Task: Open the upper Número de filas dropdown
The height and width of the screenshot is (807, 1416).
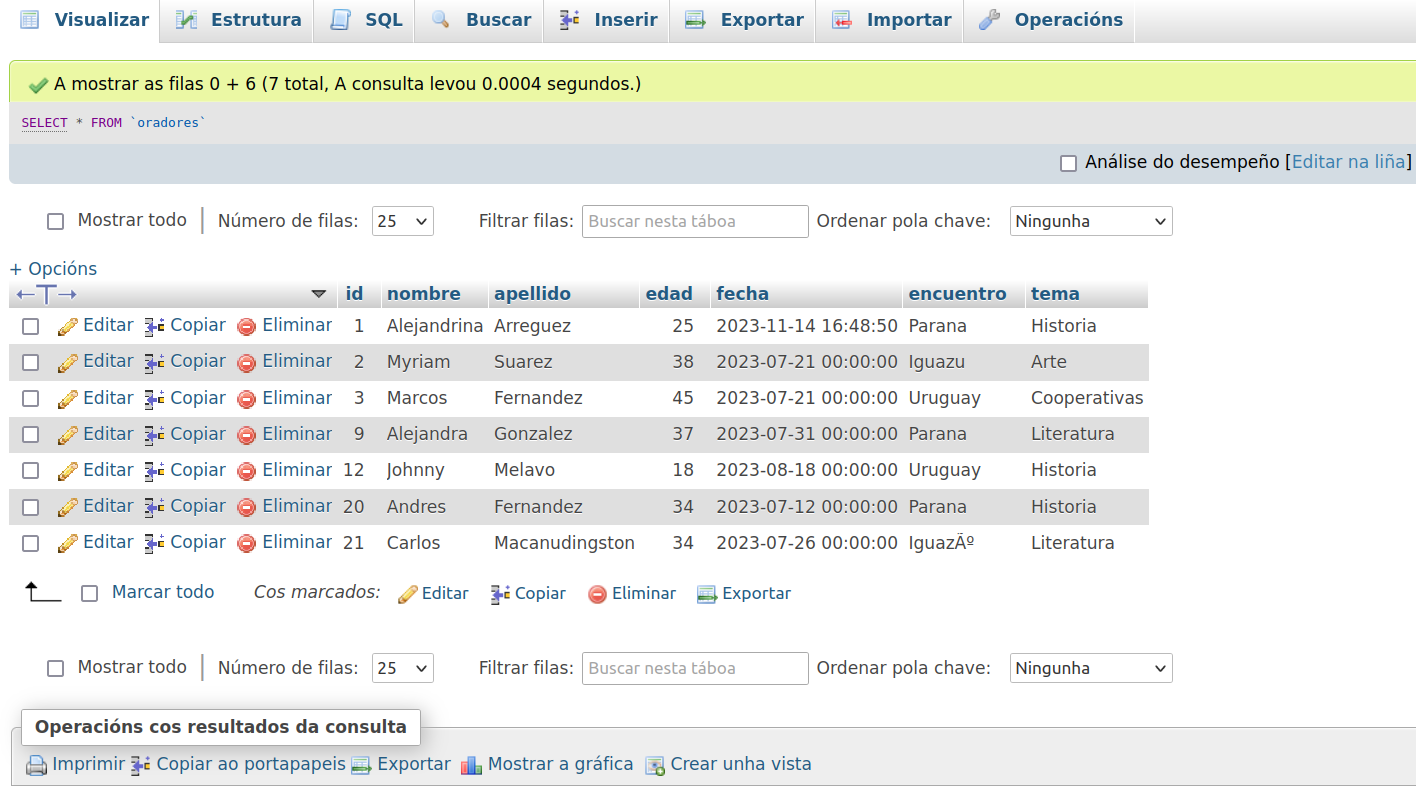Action: coord(403,221)
